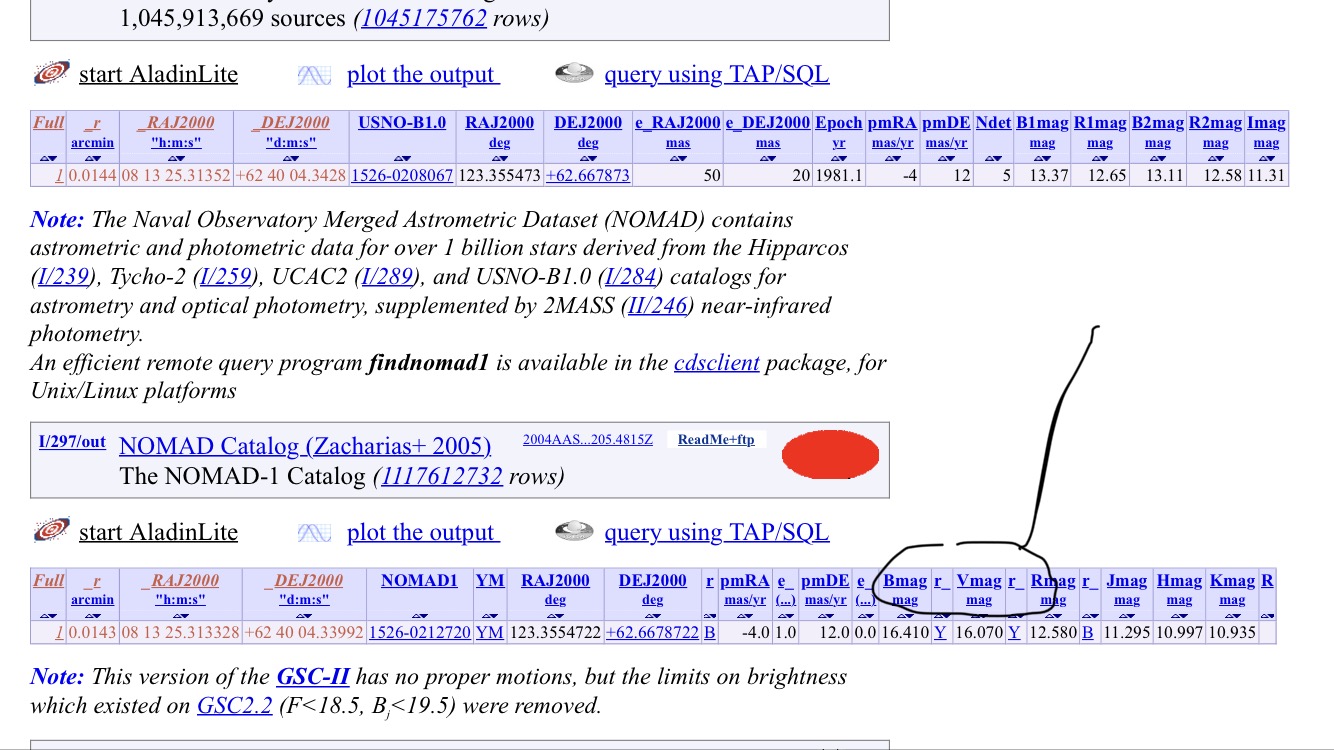Sort by the Kmag column using its arrows
Viewport: 1334px width, 750px height.
(x=1231, y=616)
